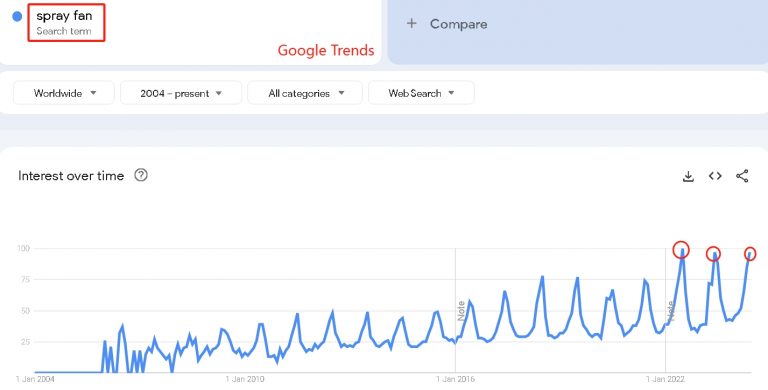Select the 2022 Note marker on chart
This screenshot has width=768, height=390.
[671, 311]
